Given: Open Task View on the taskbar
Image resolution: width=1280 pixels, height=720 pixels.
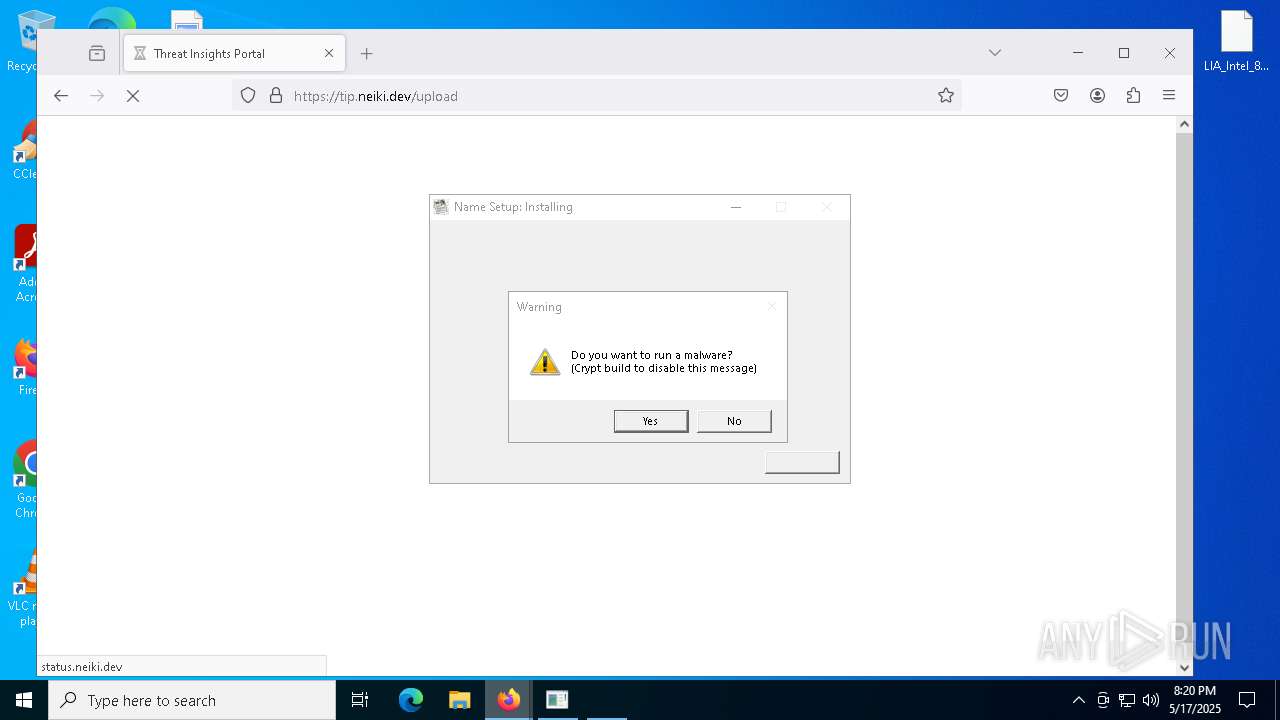Looking at the screenshot, I should pos(360,700).
